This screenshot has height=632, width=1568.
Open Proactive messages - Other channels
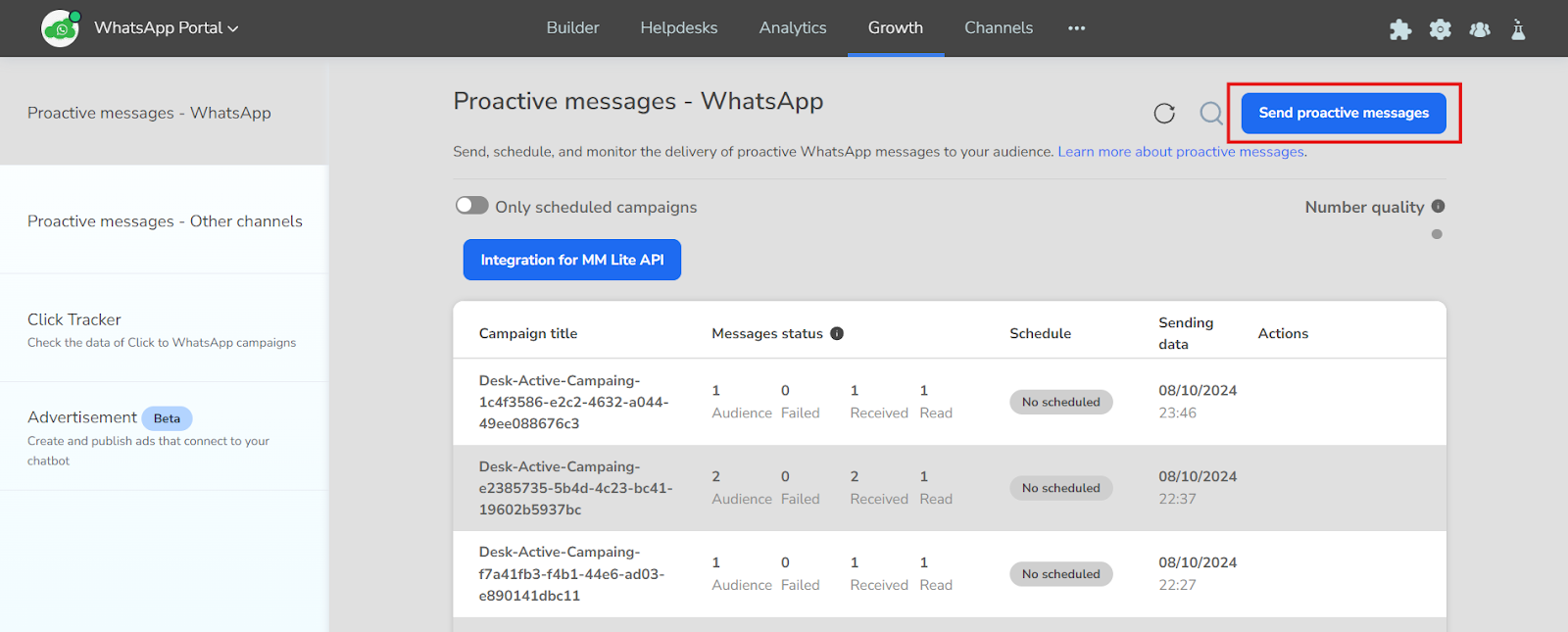coord(165,221)
